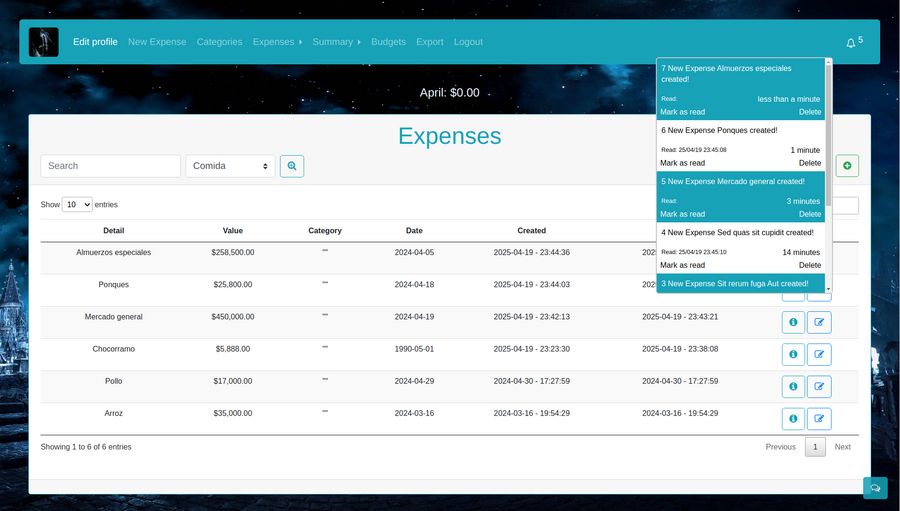Image resolution: width=900 pixels, height=511 pixels.
Task: Delete the Ponques created notification
Action: [x=809, y=163]
